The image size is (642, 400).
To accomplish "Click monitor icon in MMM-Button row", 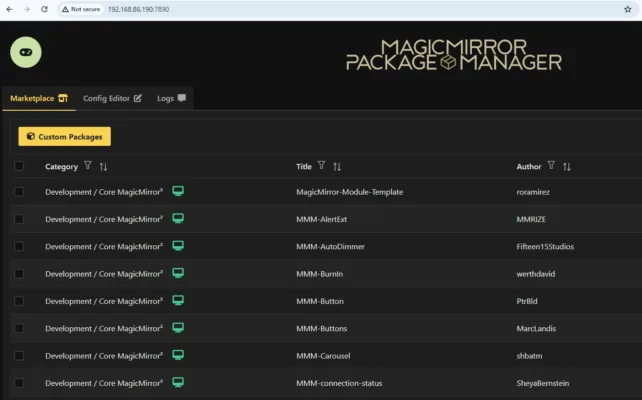I will click(178, 300).
